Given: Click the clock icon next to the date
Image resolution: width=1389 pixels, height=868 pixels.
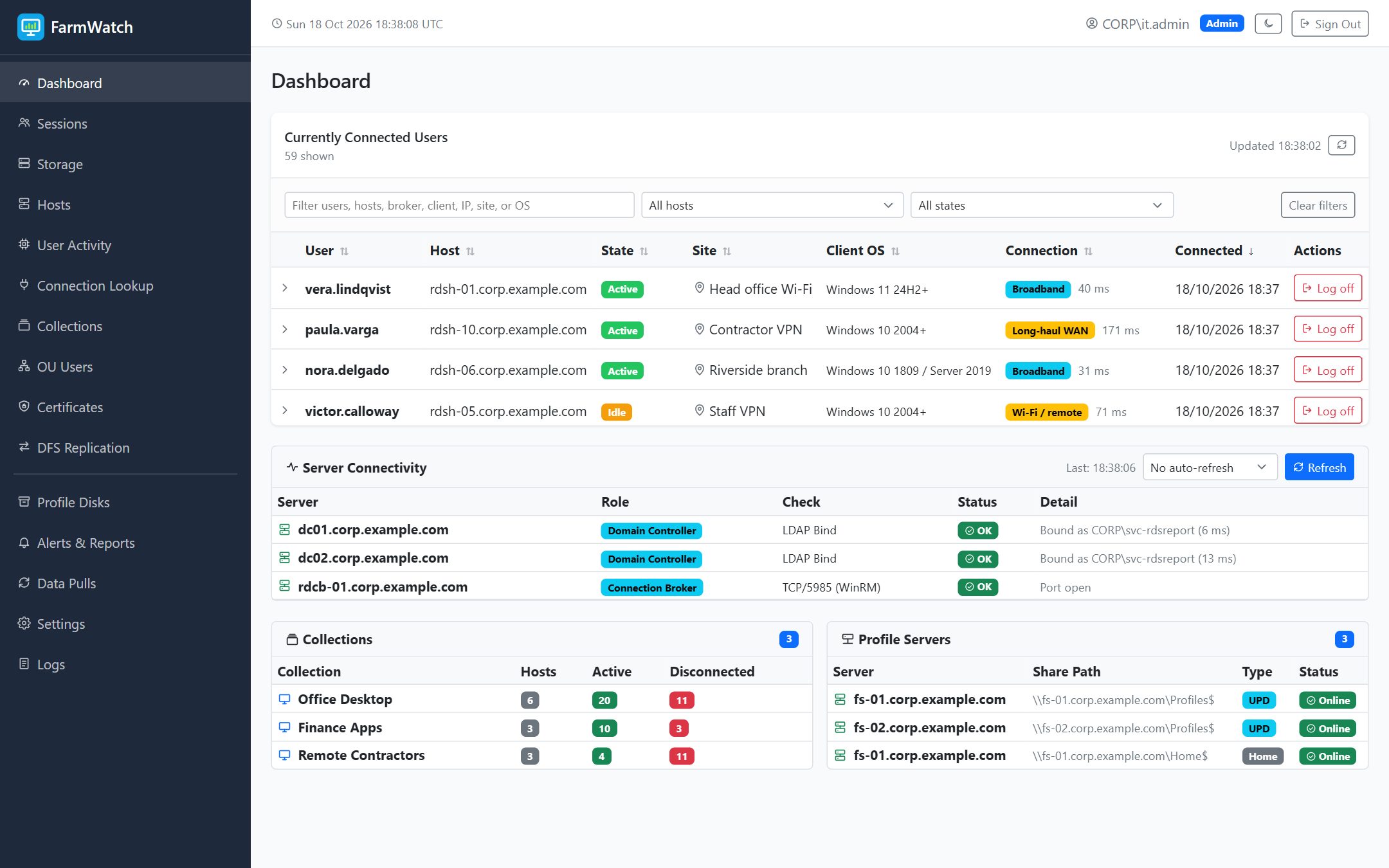Looking at the screenshot, I should point(277,24).
